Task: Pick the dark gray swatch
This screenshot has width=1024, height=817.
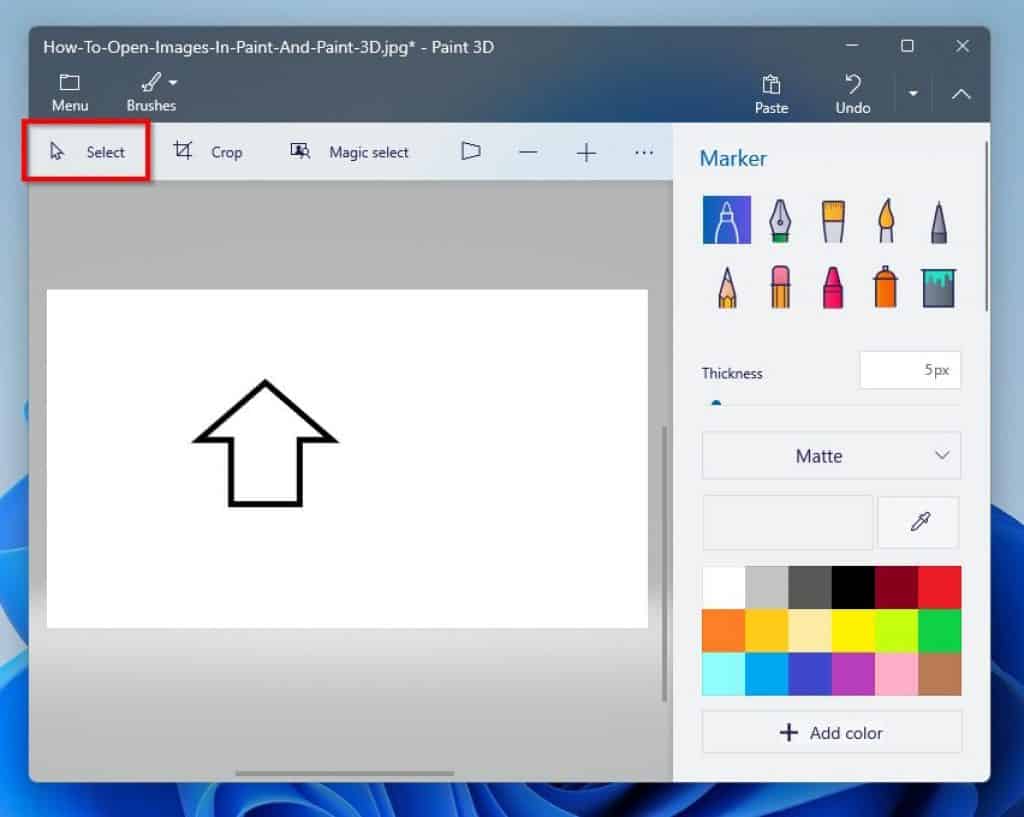Action: pos(809,587)
